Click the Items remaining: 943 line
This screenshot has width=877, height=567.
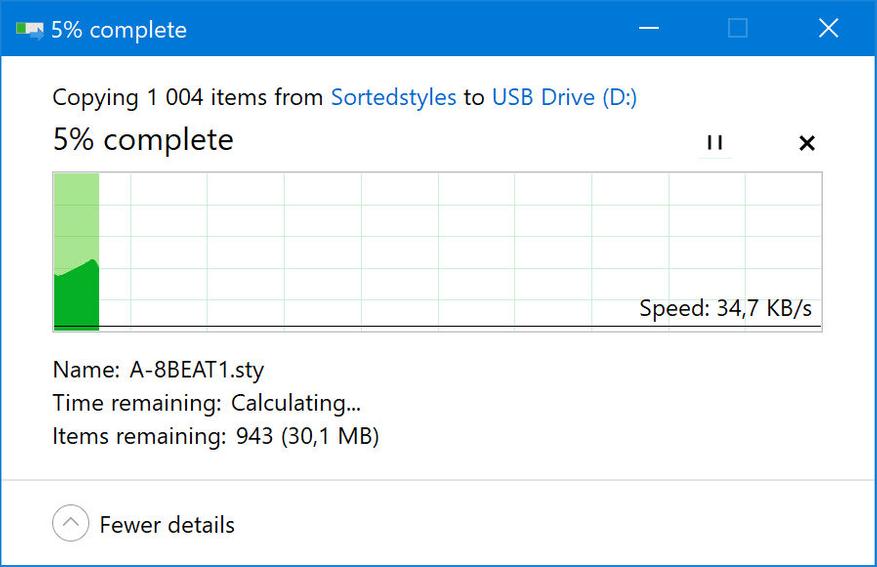pyautogui.click(x=215, y=436)
